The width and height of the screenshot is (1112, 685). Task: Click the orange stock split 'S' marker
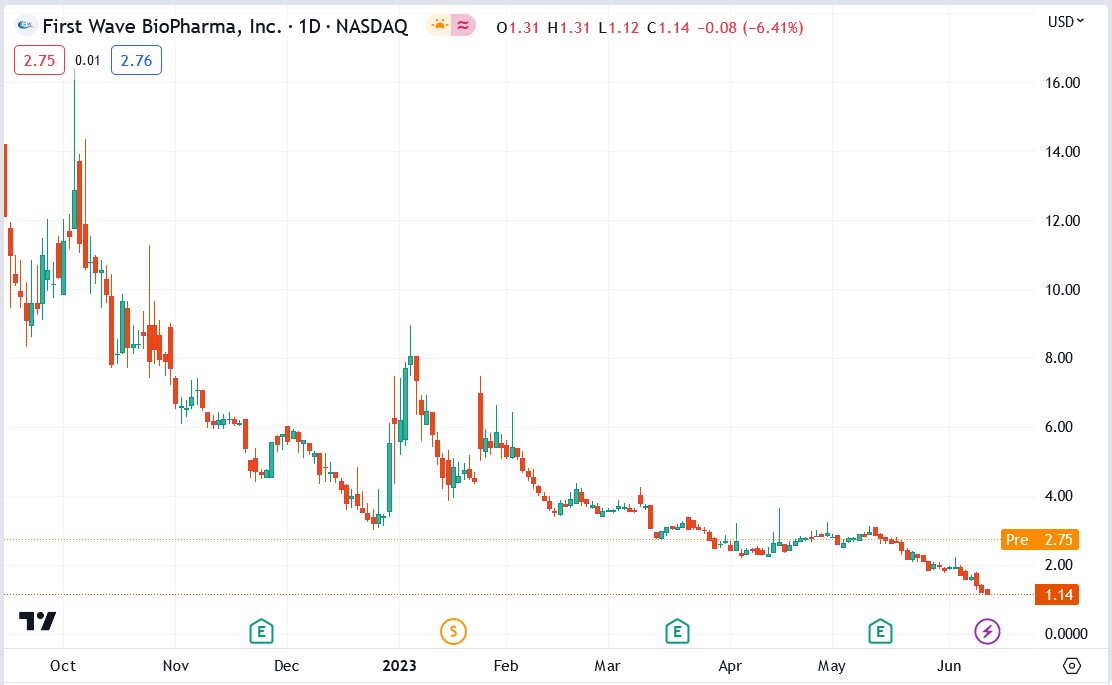point(453,631)
